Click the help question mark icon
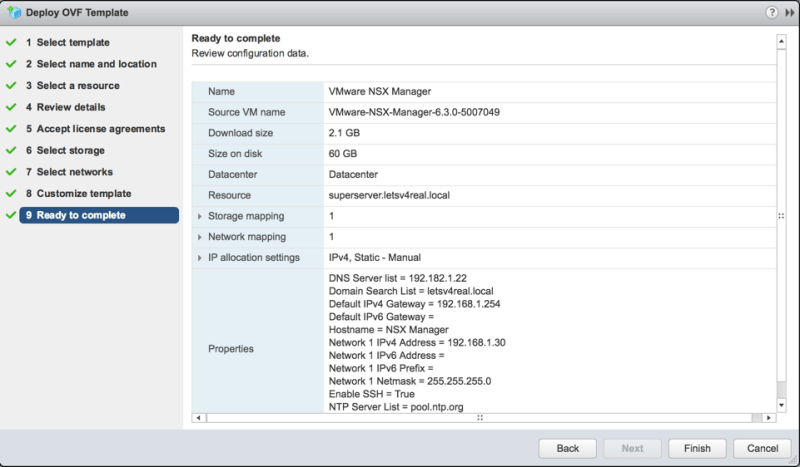800x467 pixels. tap(771, 12)
